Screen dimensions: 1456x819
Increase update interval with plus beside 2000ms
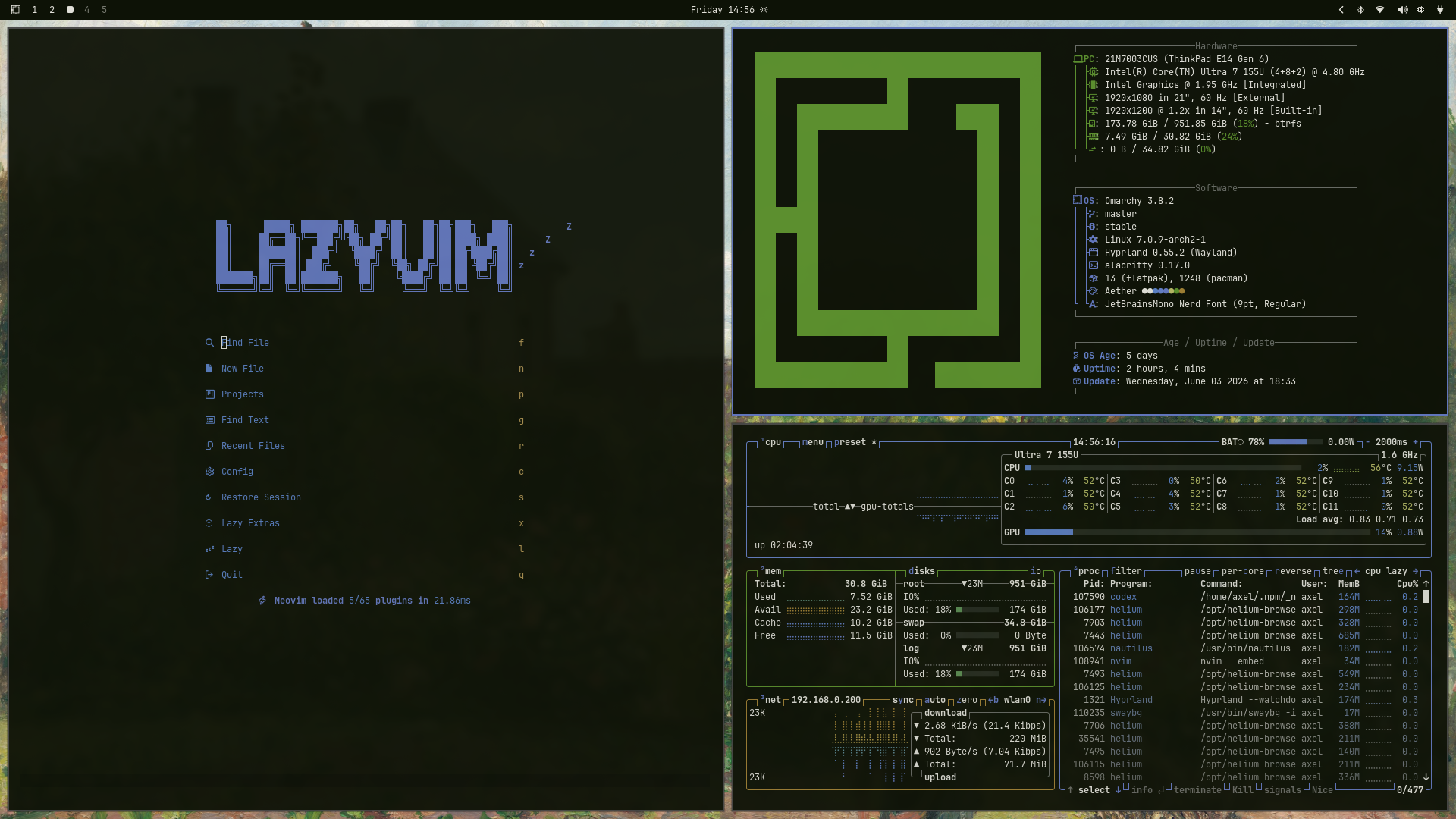(1415, 442)
